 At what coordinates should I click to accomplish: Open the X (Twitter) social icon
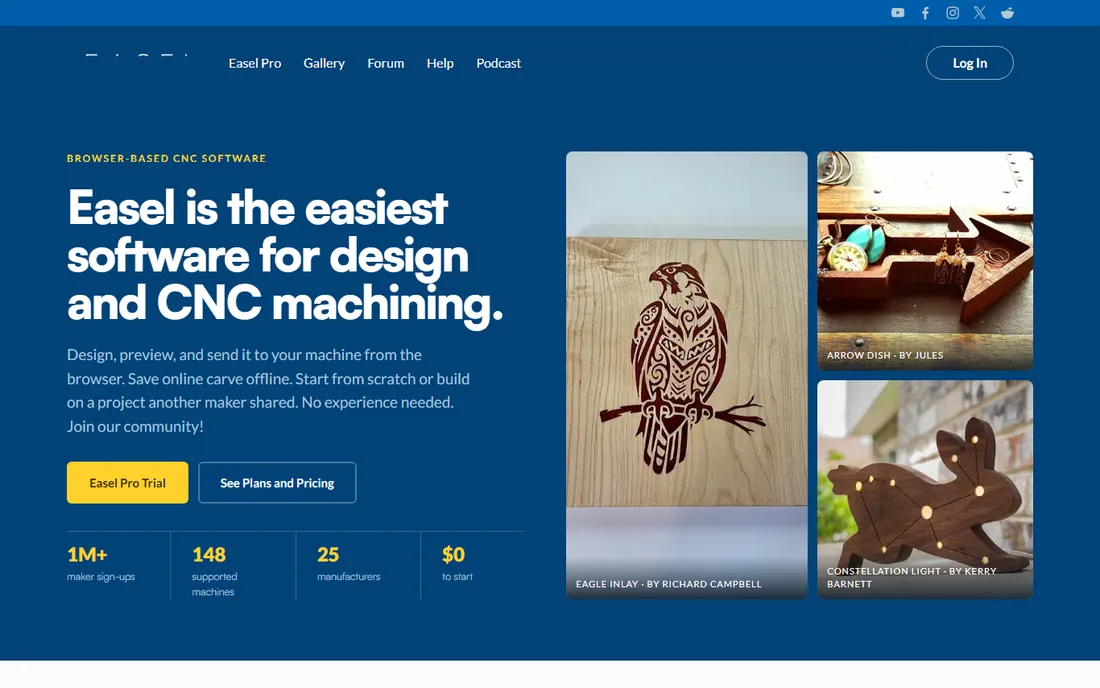[979, 13]
